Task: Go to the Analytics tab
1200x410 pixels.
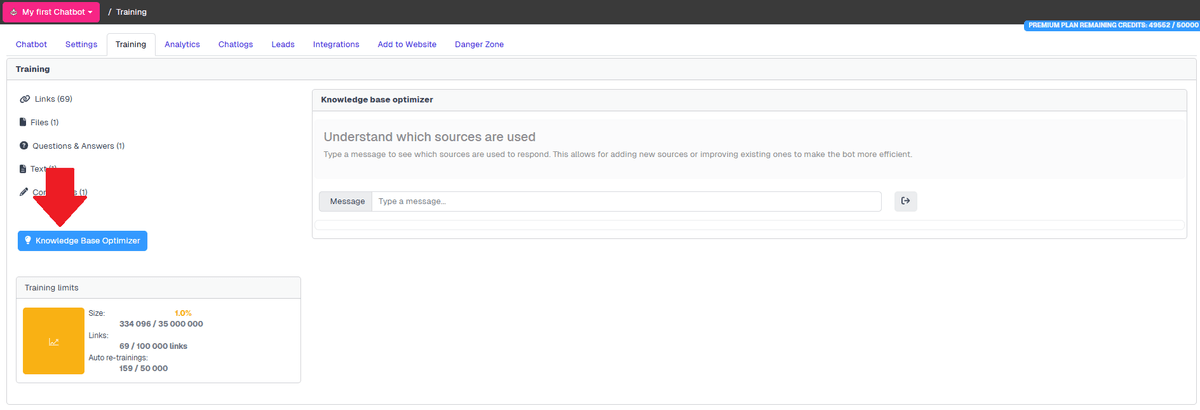Action: point(182,45)
